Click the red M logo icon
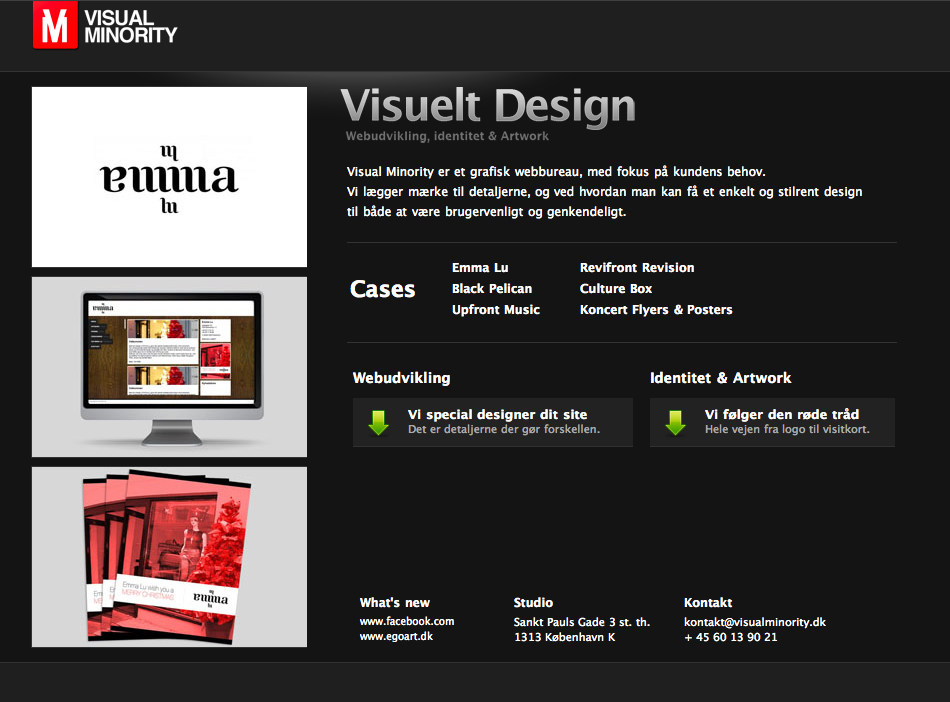Screen dimensions: 950x702 [x=55, y=25]
